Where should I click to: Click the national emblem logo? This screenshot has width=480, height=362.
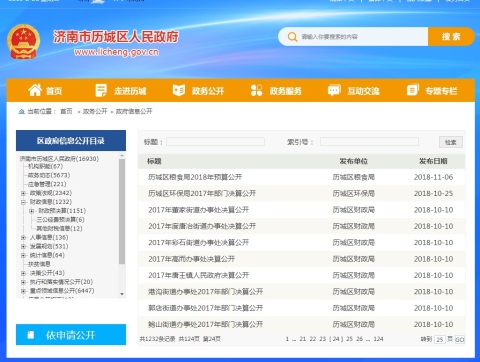(x=23, y=42)
